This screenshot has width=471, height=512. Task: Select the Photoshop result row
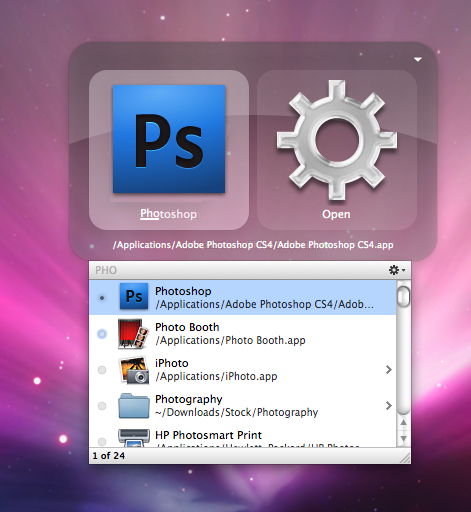[x=243, y=297]
